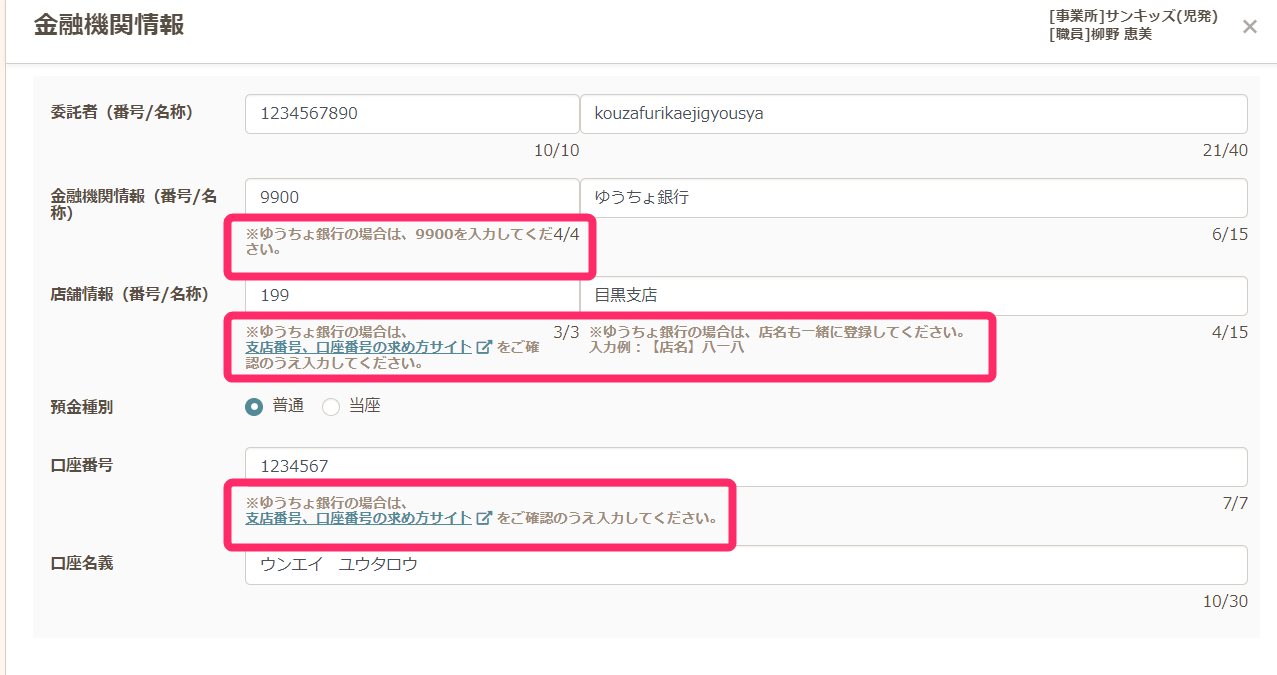Screen dimensions: 1277x675
Task: Click external link icon below 口座番号 field
Action: [x=484, y=518]
